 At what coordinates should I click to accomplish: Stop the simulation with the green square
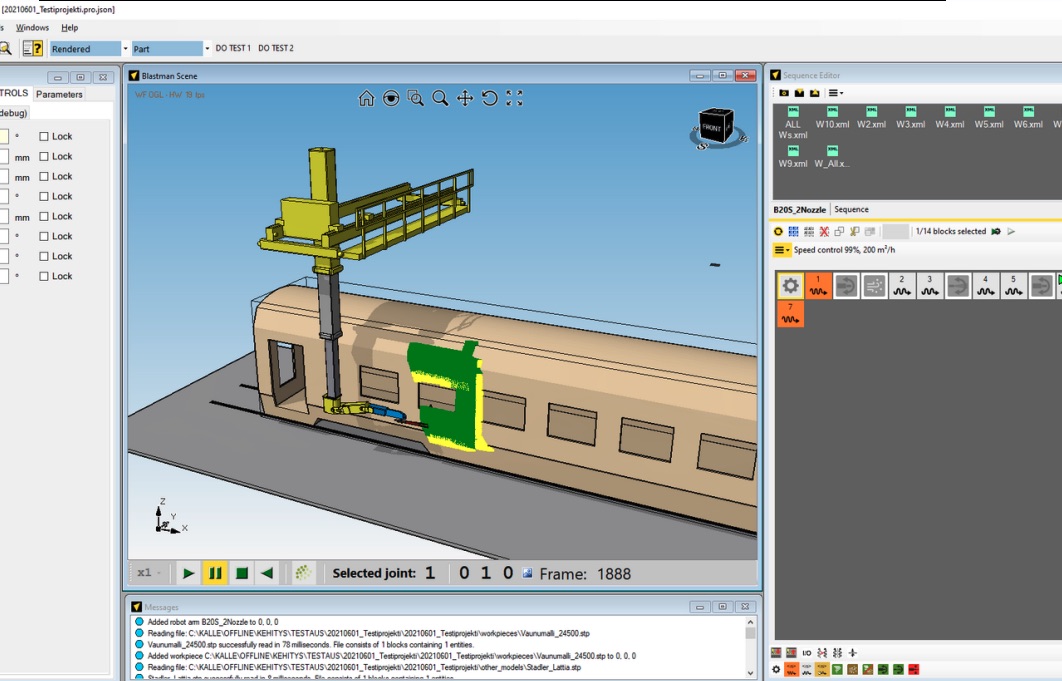241,573
